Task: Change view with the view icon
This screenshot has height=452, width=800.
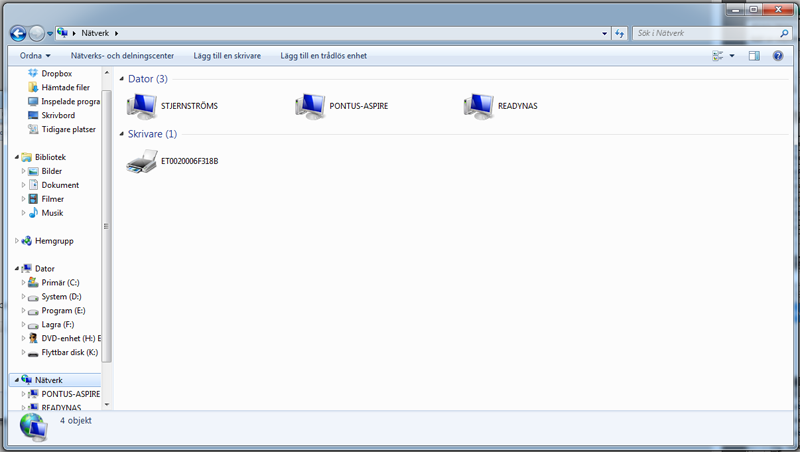Action: 718,56
